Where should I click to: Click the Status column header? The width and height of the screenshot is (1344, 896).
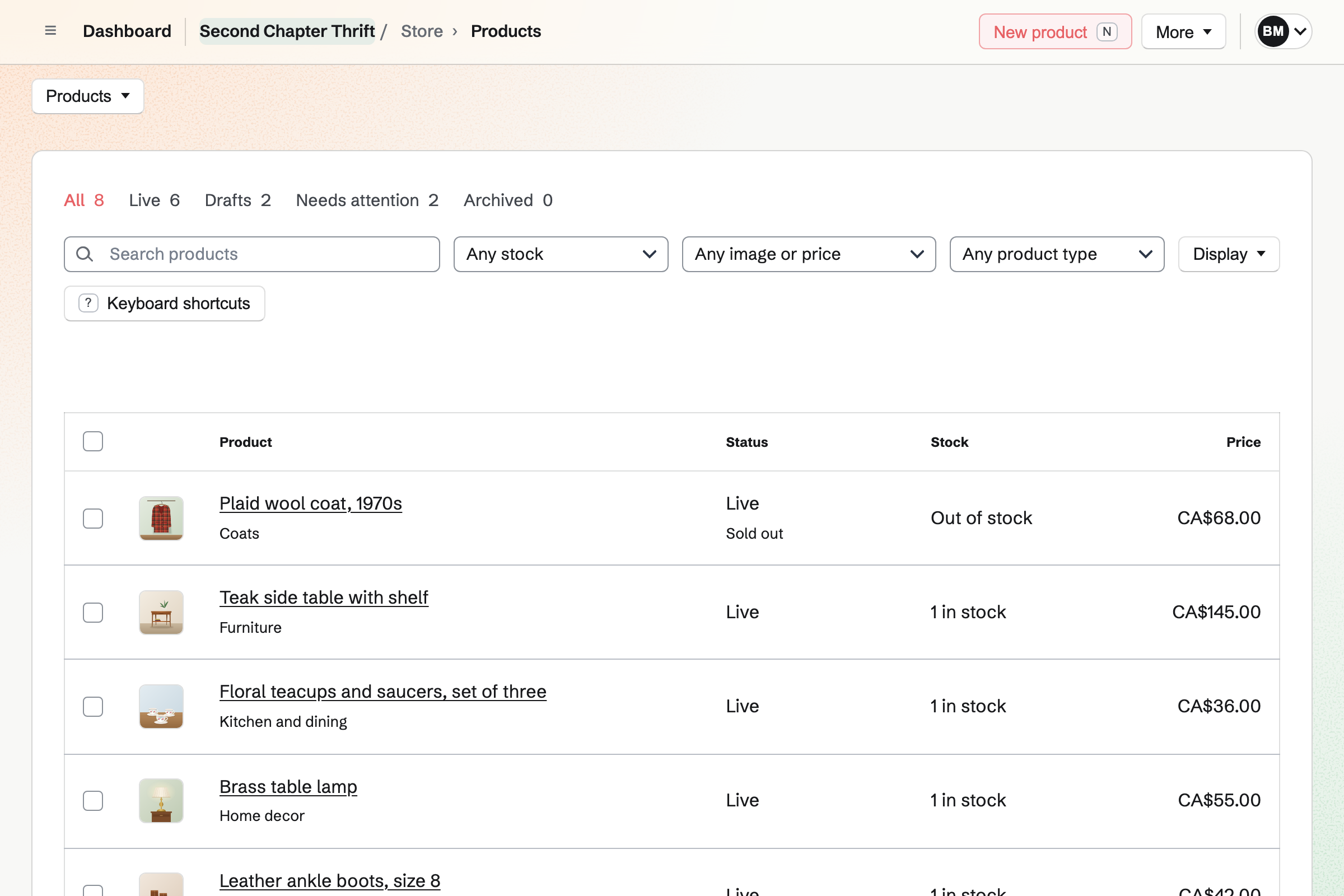(x=747, y=442)
